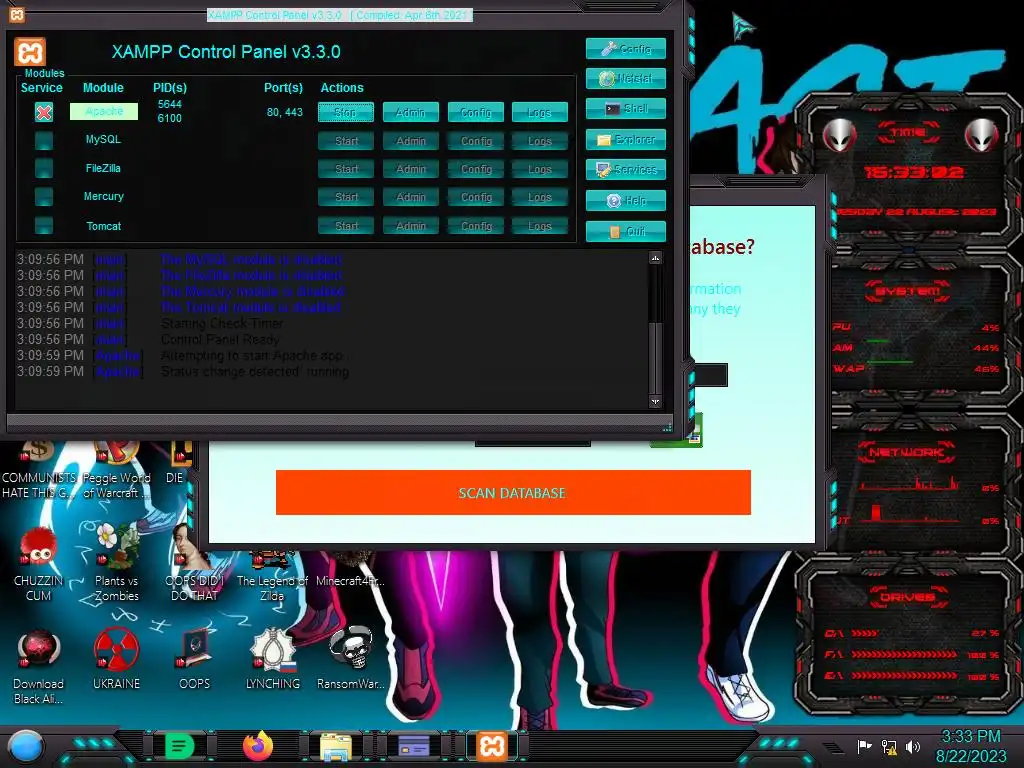This screenshot has height=768, width=1024.
Task: Launch Firefox from the taskbar
Action: point(258,746)
